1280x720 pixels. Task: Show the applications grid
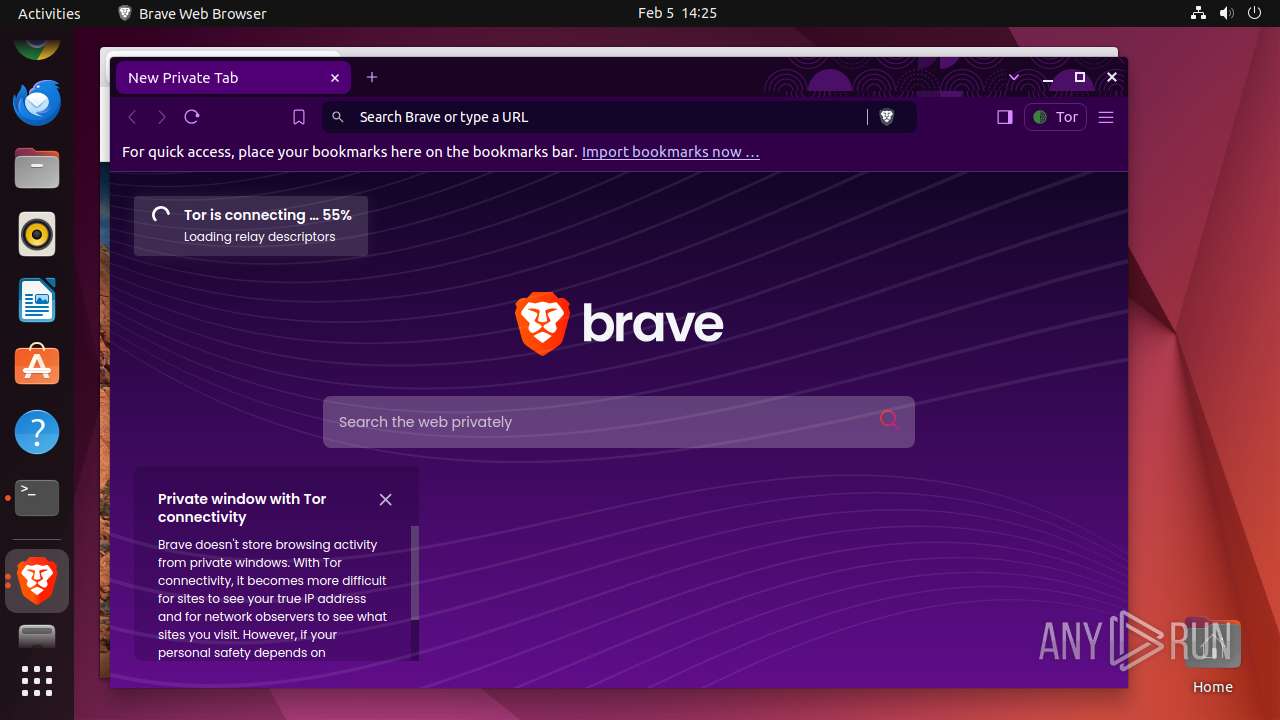point(37,681)
